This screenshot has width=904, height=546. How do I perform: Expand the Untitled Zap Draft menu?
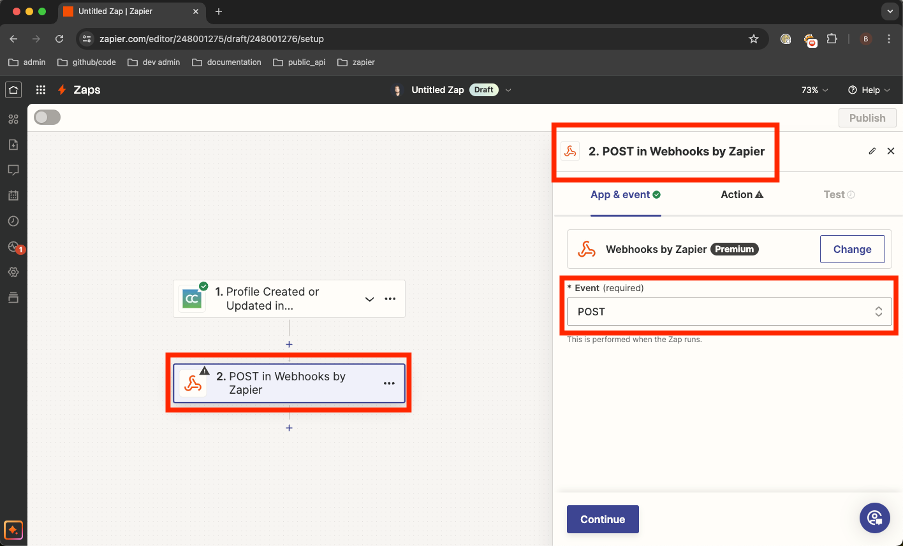point(508,90)
